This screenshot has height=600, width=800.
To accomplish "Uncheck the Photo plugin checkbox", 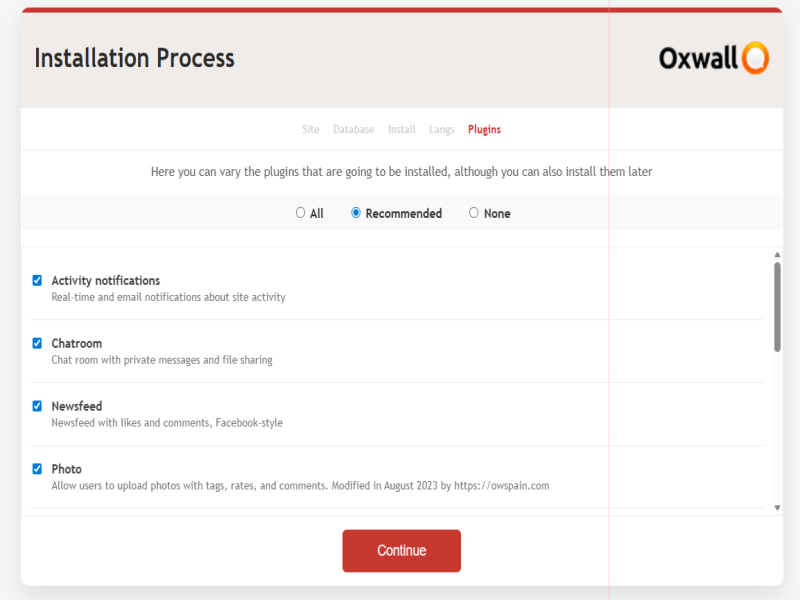I will [x=38, y=469].
